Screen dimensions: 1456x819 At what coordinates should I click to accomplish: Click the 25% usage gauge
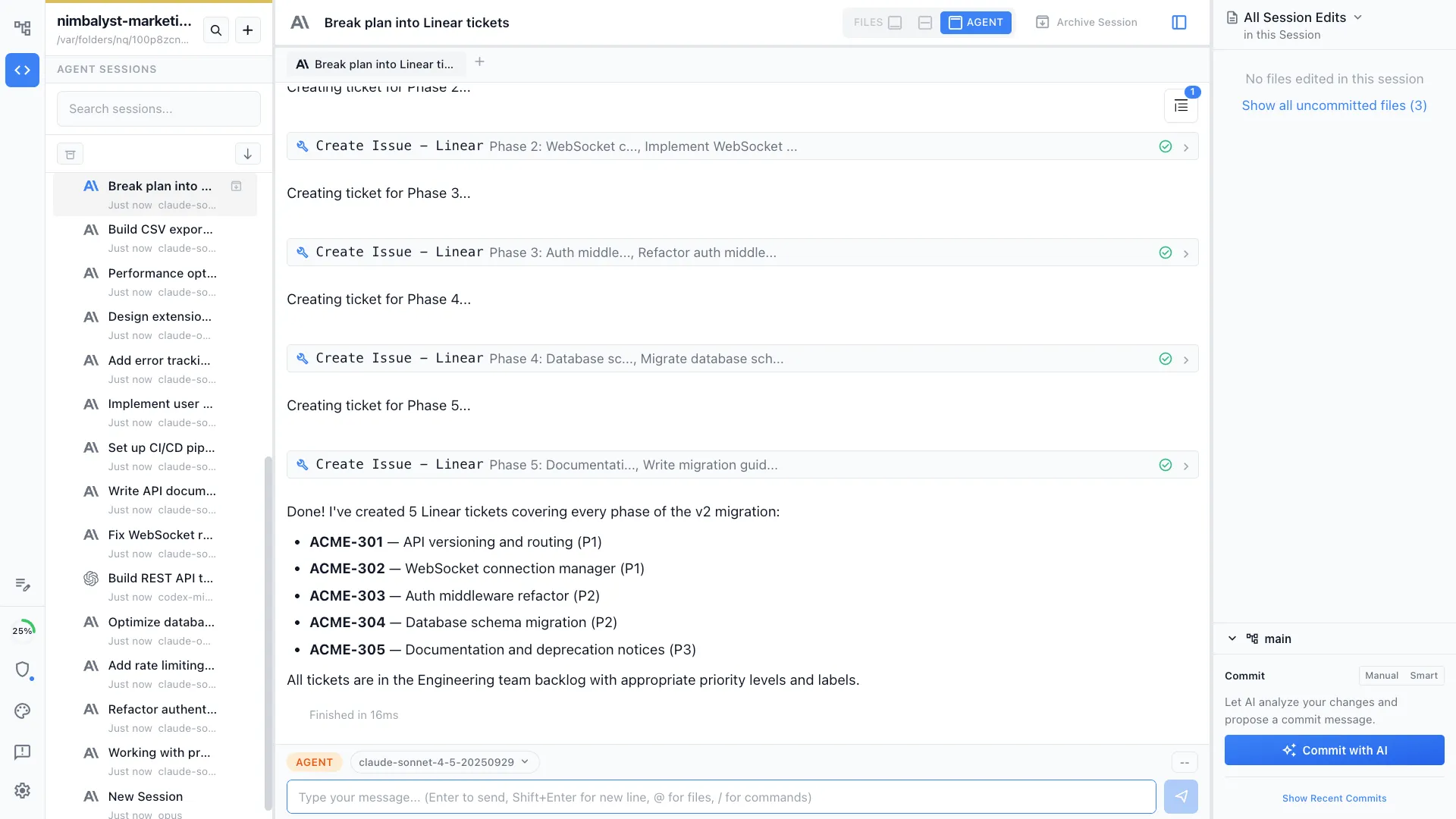click(x=24, y=629)
